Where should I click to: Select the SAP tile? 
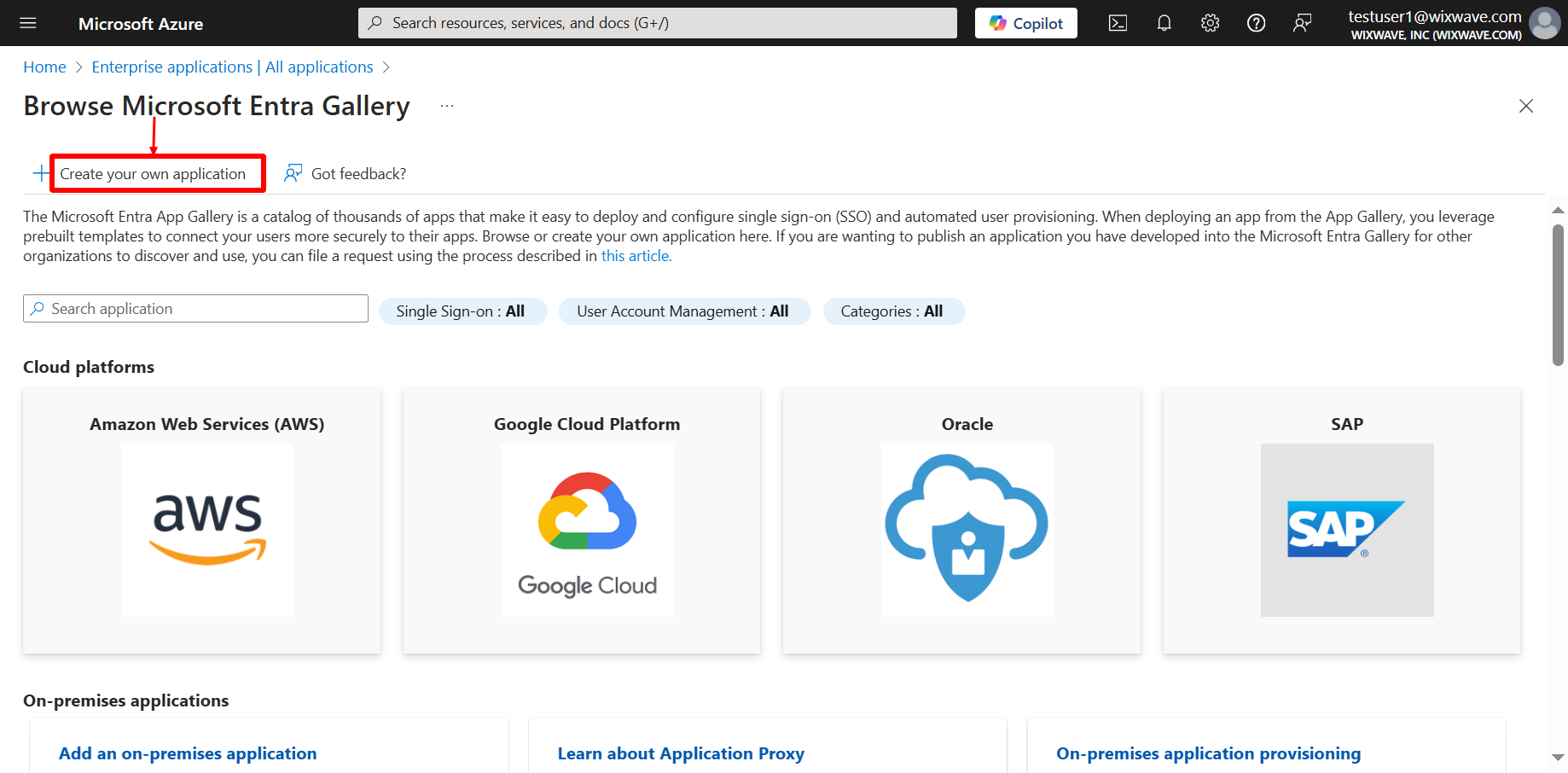coord(1342,520)
